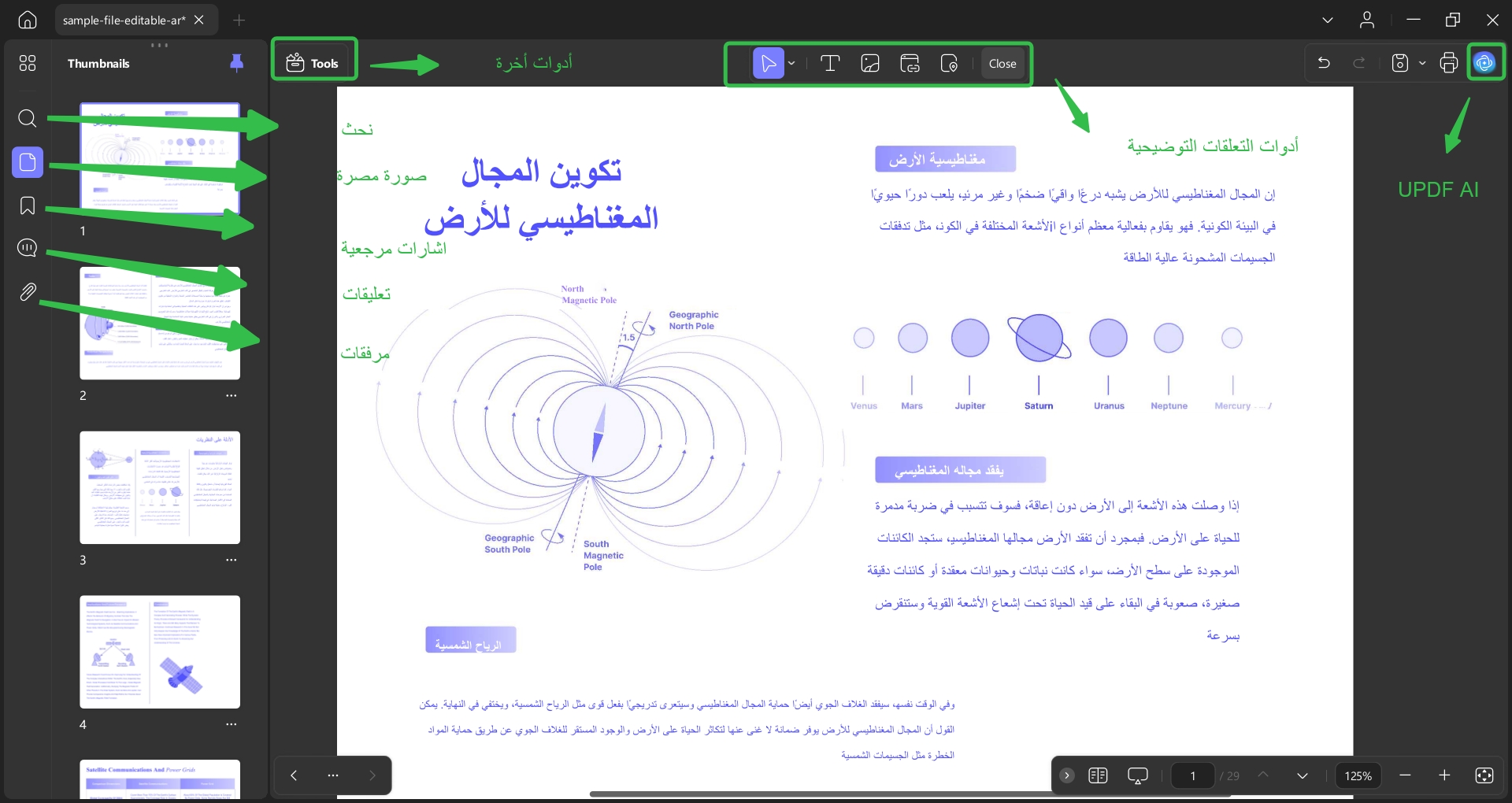
Task: Close the annotation toolbar
Action: pos(1002,63)
